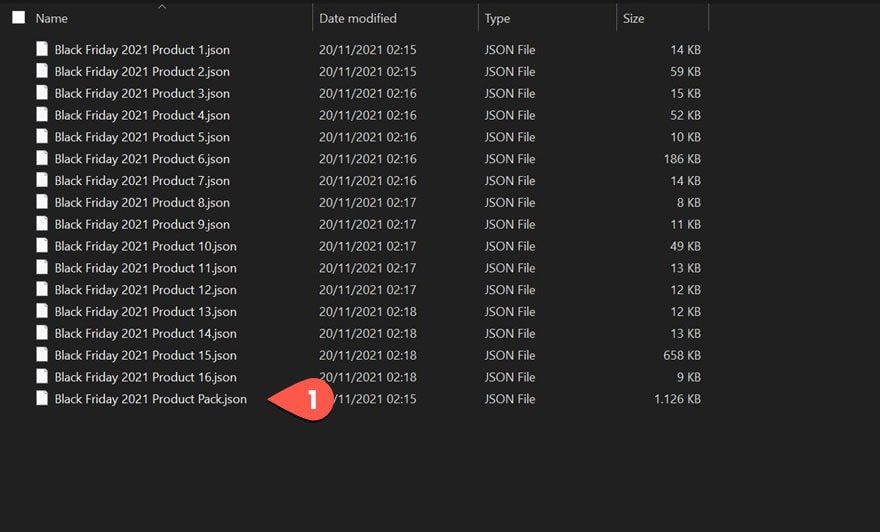Select Black Friday 2021 Product 2.json name
Viewport: 880px width, 532px height.
click(x=142, y=72)
